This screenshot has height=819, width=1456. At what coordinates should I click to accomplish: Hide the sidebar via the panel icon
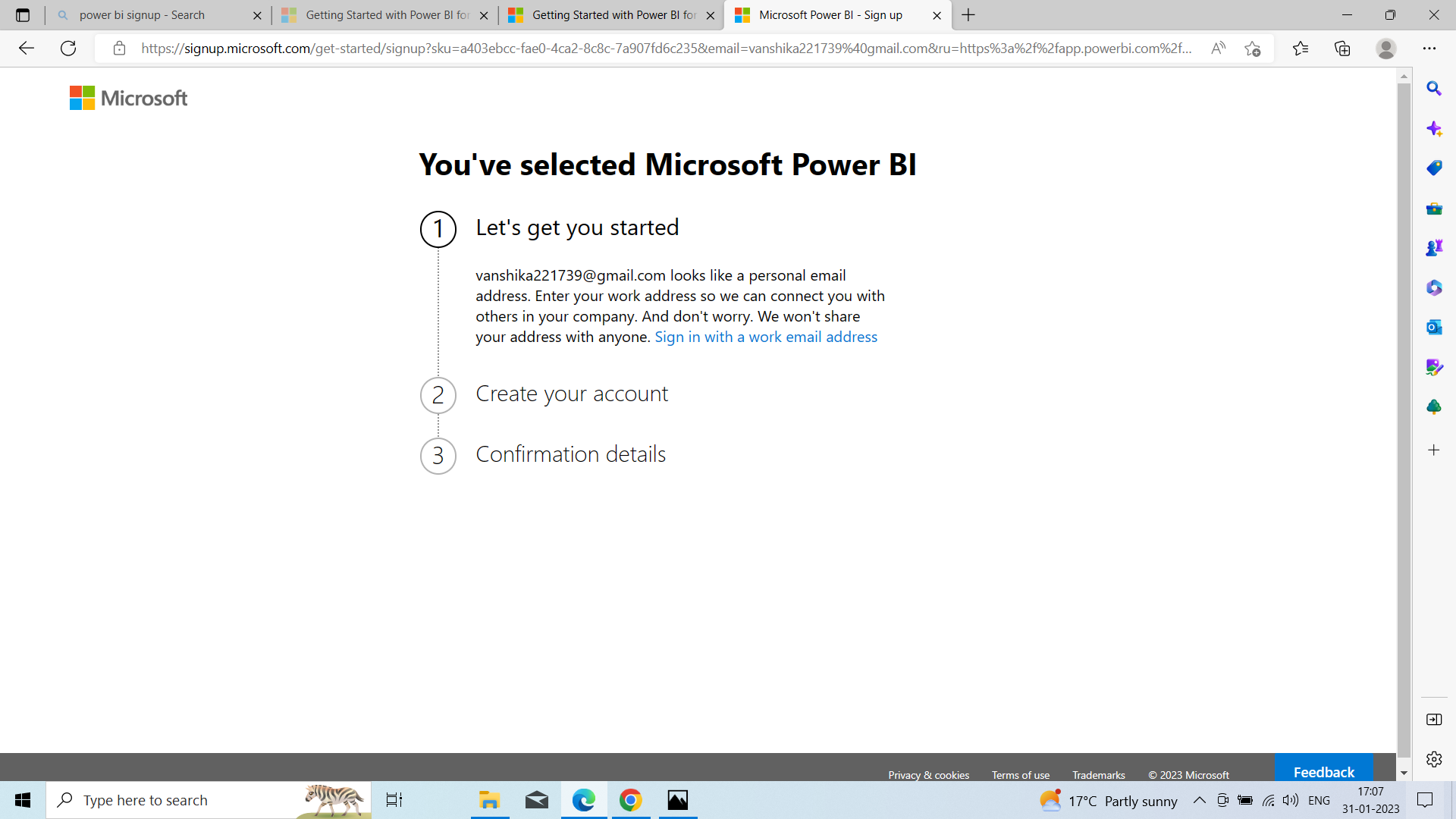(x=1434, y=720)
